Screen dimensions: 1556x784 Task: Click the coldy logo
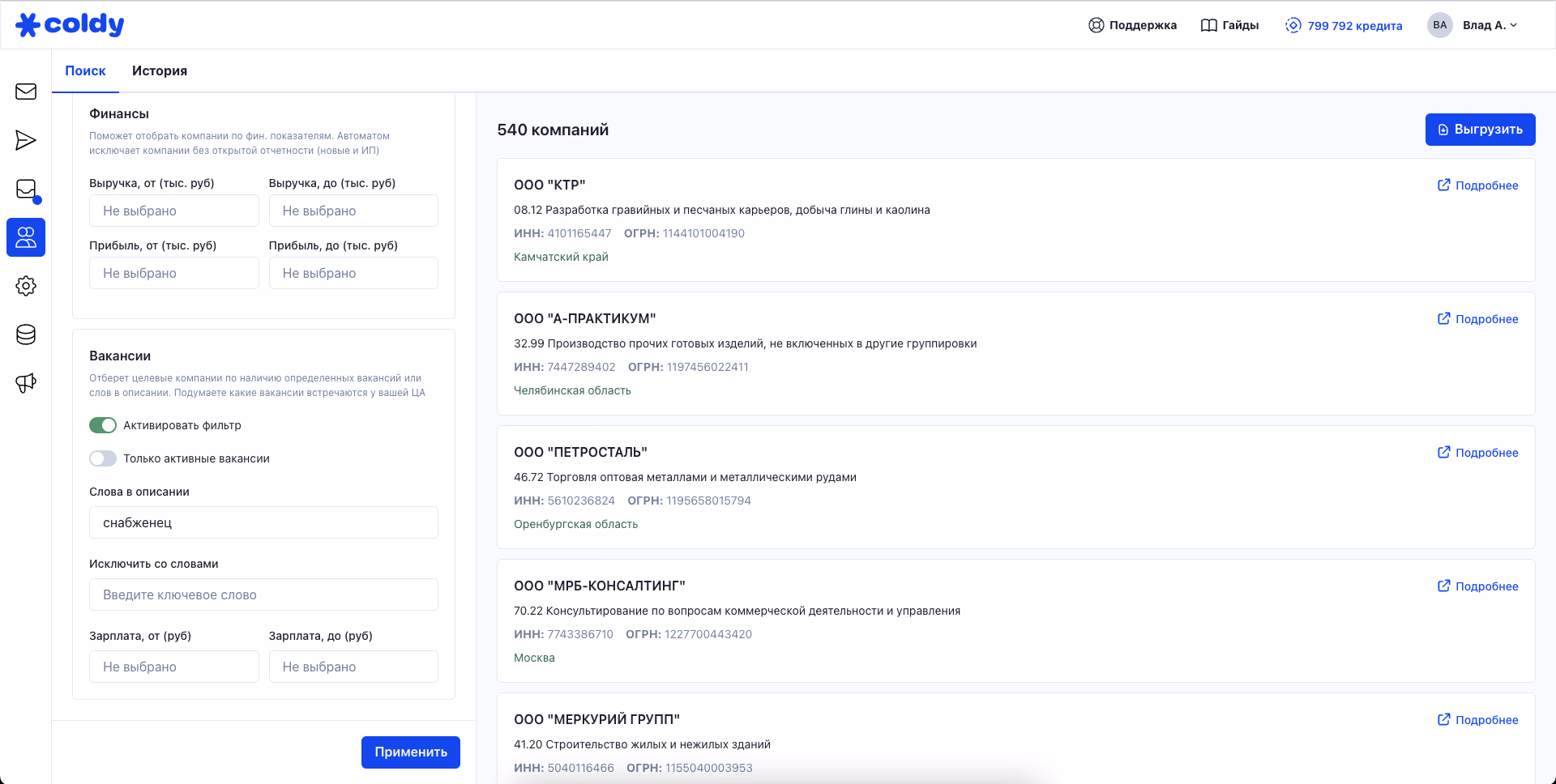point(71,25)
